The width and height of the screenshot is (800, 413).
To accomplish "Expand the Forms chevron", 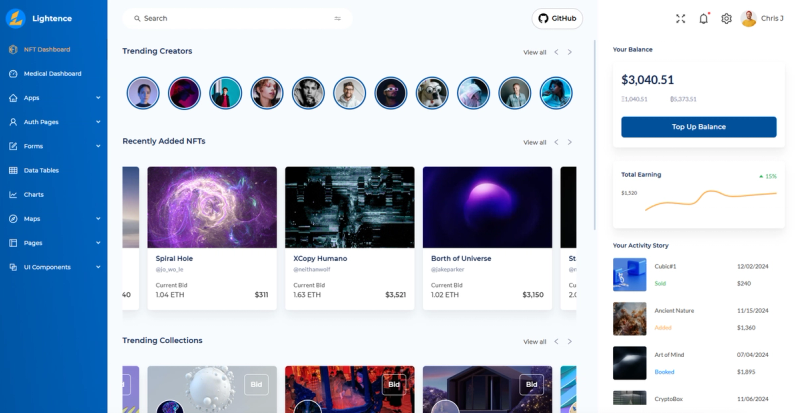I will click(x=98, y=146).
